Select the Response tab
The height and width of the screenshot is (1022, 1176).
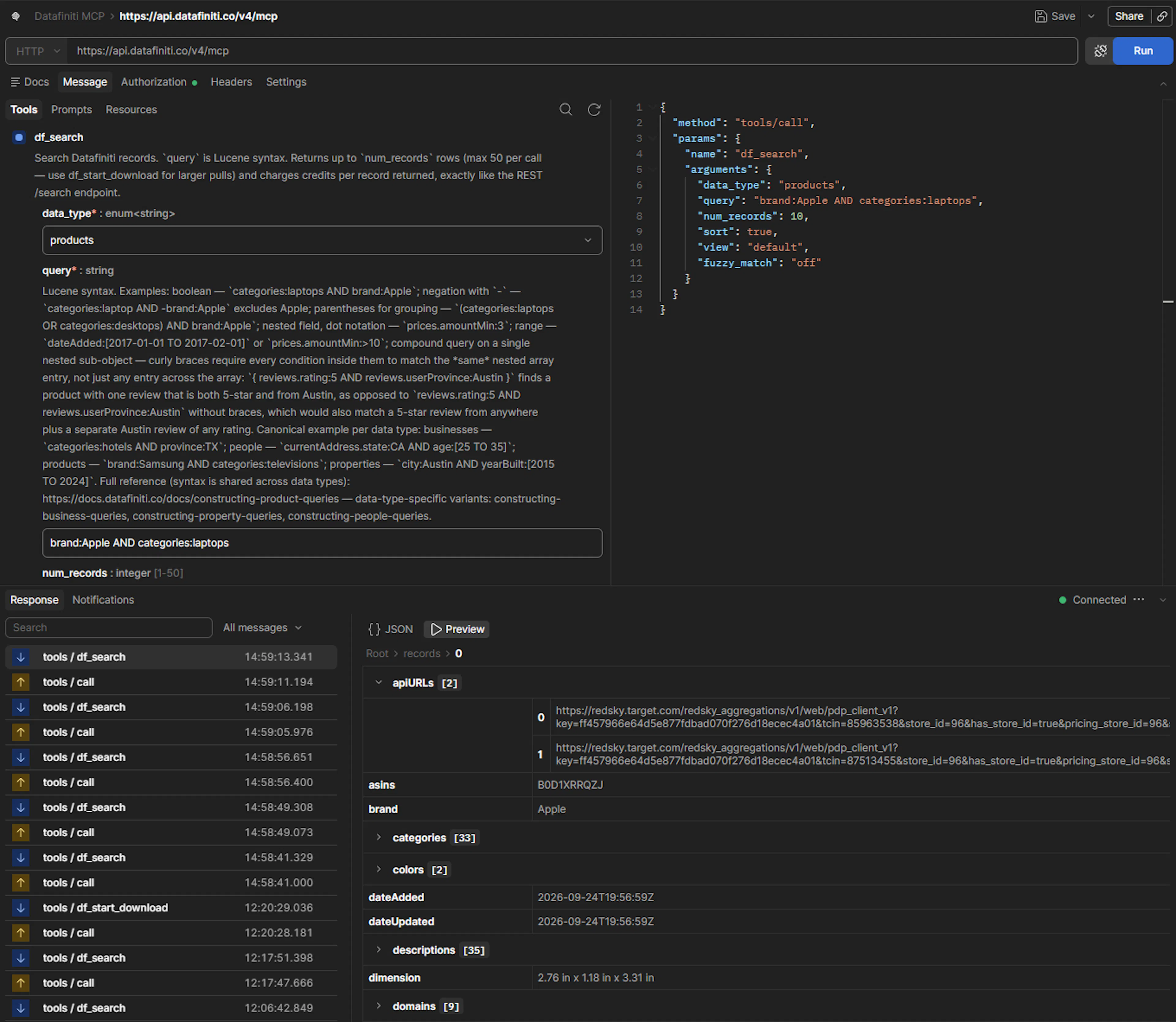(34, 599)
